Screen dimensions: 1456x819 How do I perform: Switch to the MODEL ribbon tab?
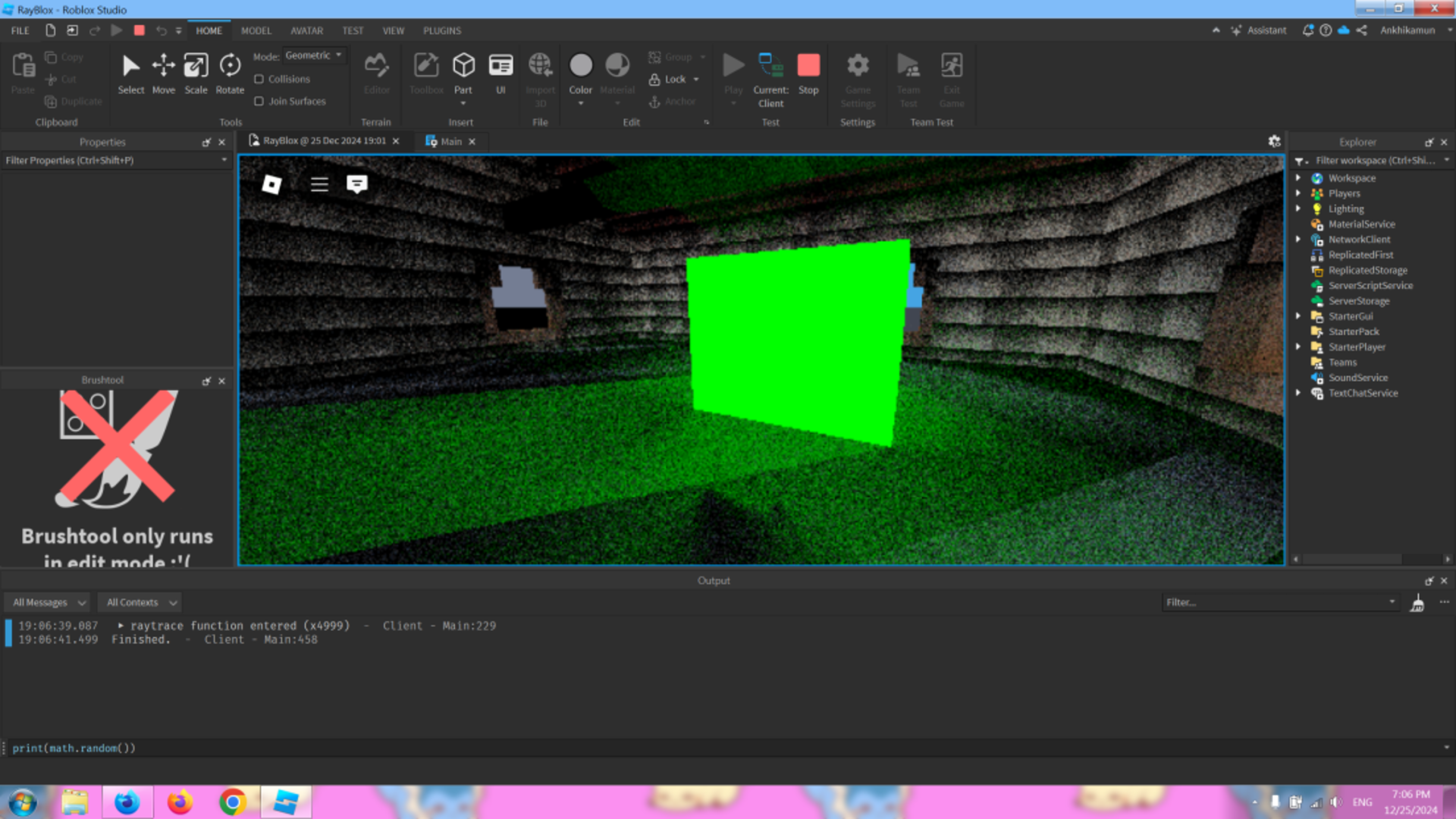pos(256,30)
